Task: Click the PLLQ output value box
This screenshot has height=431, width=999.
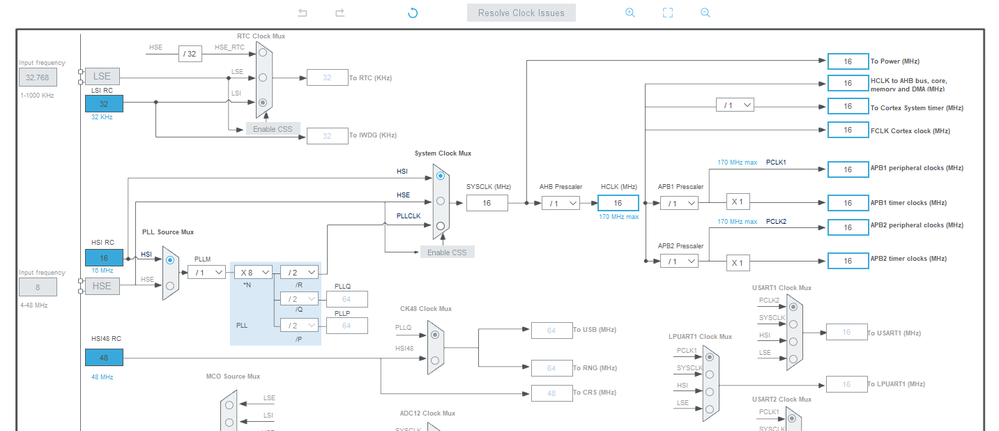Action: (347, 300)
